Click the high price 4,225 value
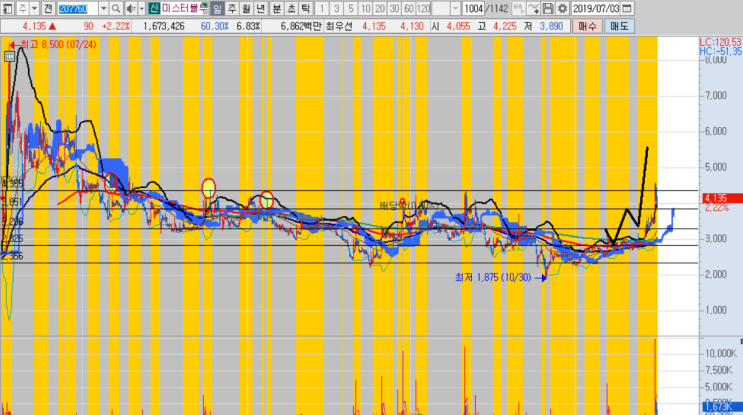Image resolution: width=743 pixels, height=415 pixels. click(x=505, y=26)
